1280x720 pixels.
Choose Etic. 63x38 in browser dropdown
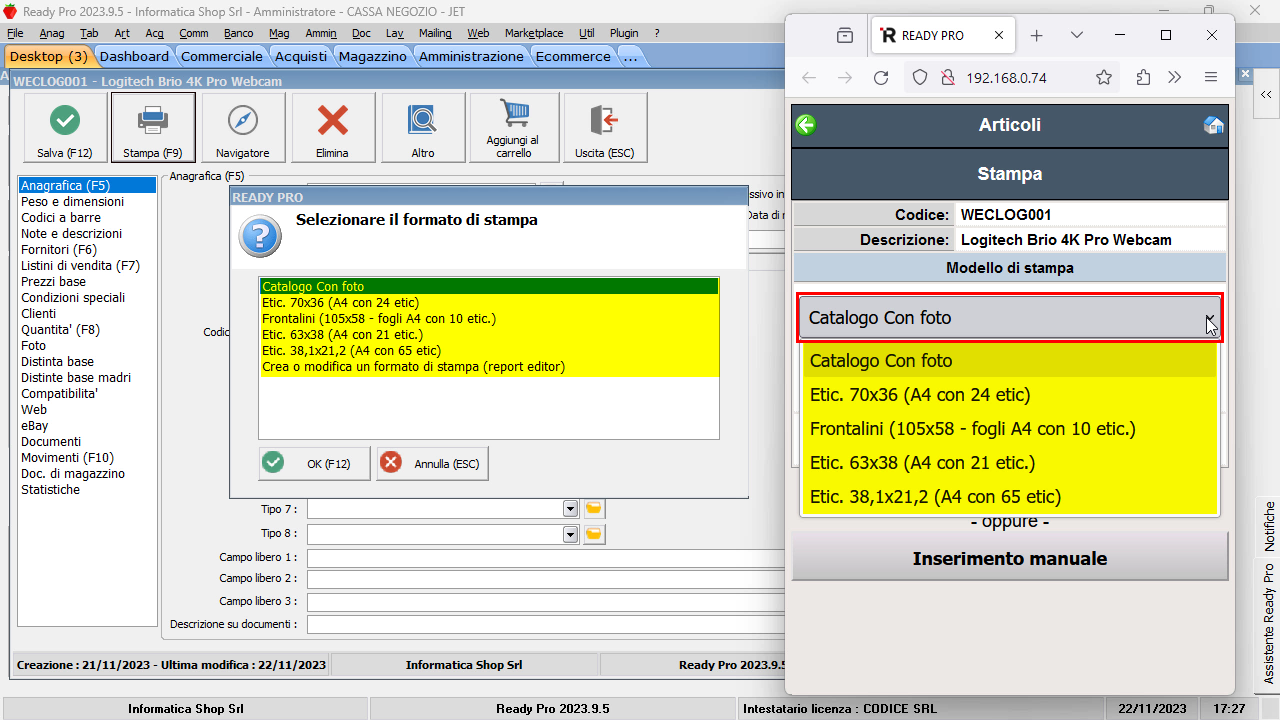tap(1009, 463)
